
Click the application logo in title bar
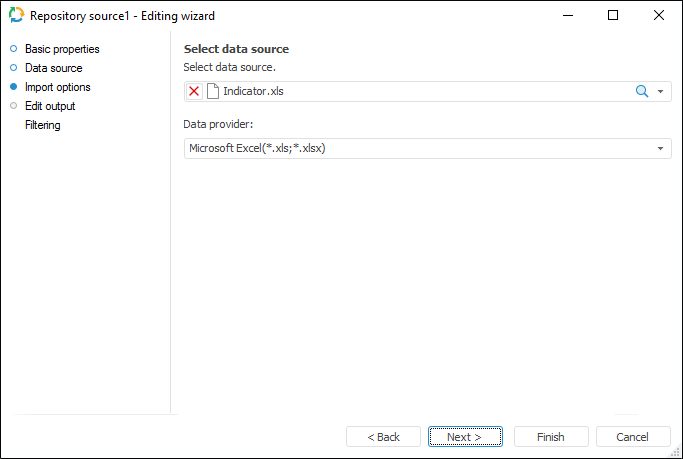16,16
